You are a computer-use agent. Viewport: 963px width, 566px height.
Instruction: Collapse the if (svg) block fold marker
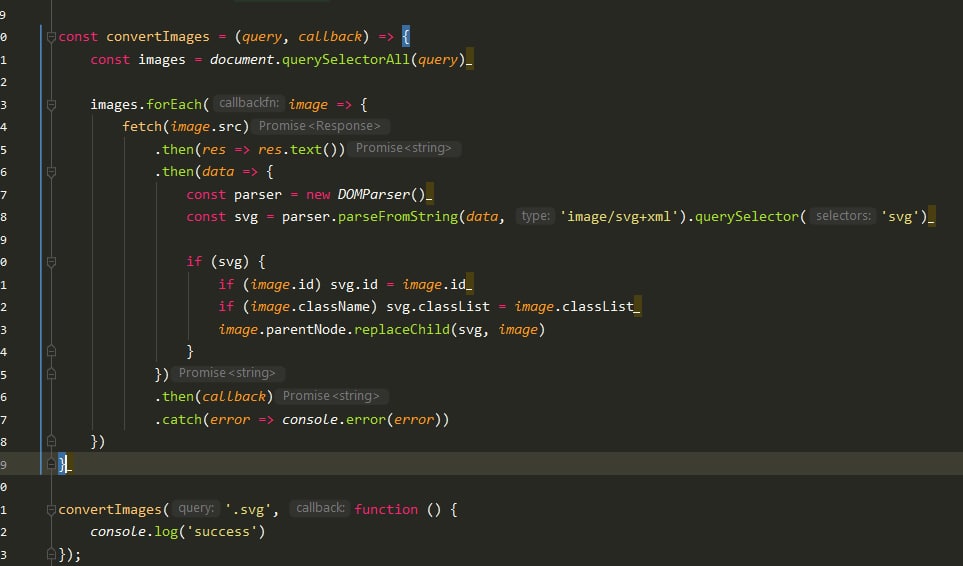point(52,262)
